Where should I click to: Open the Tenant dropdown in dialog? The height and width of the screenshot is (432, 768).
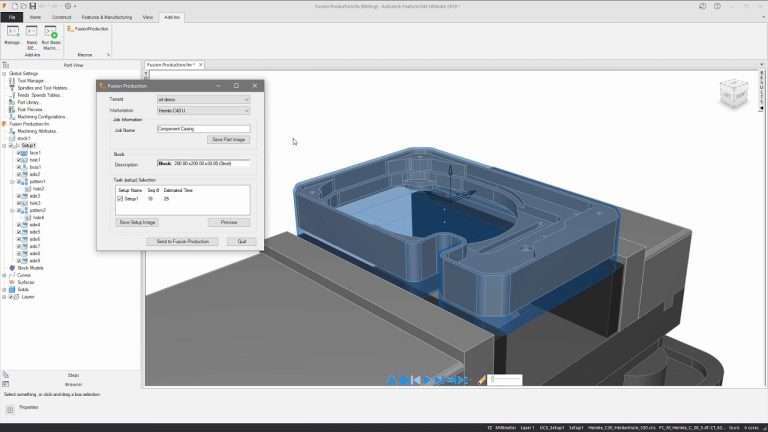(203, 99)
